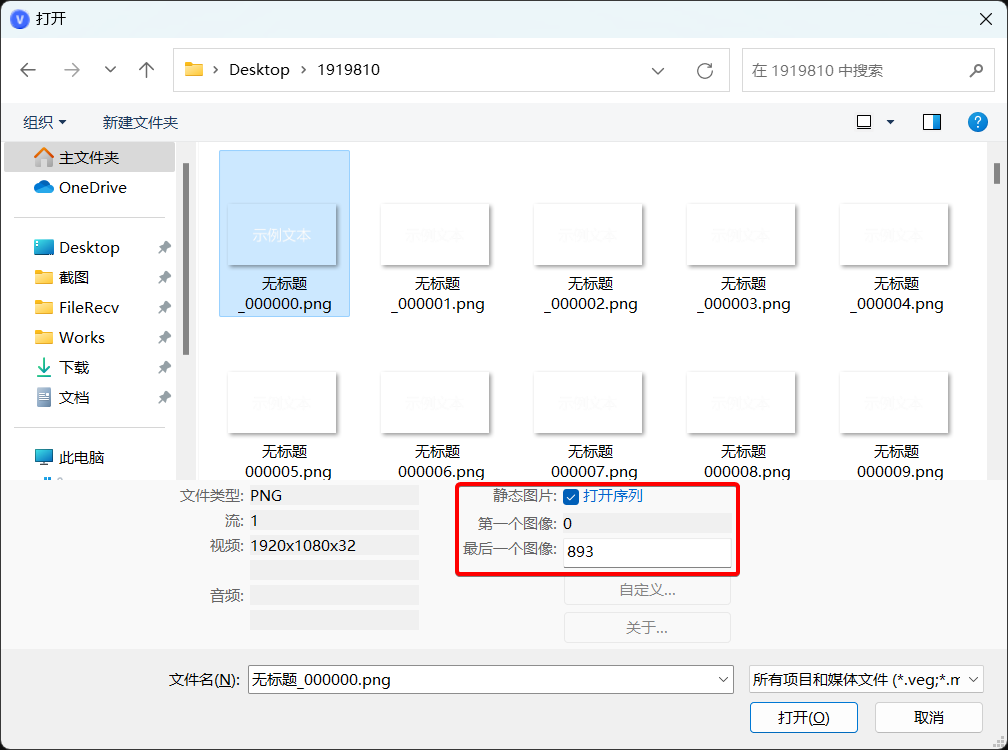This screenshot has width=1008, height=750.
Task: Go up one folder level
Action: click(146, 69)
